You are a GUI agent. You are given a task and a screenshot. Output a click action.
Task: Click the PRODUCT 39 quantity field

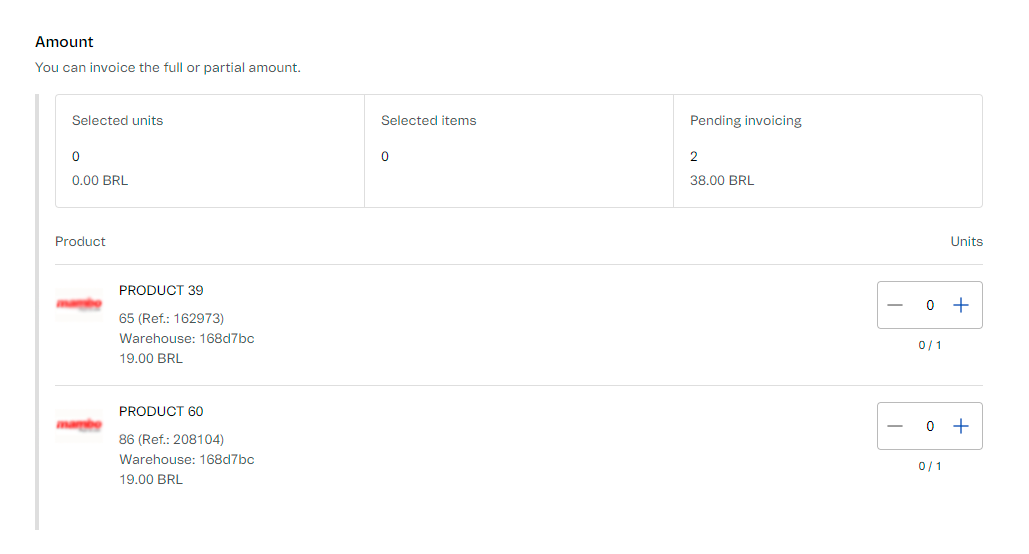click(929, 305)
